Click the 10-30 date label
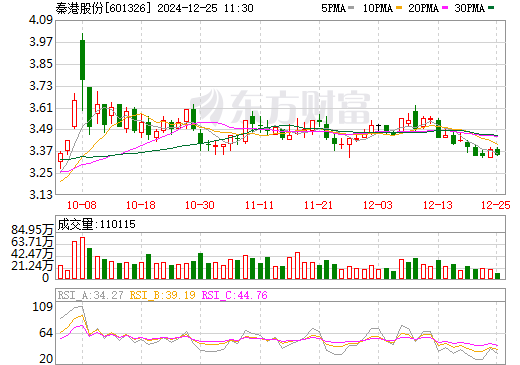Screen dimensions: 520x365 point(200,205)
